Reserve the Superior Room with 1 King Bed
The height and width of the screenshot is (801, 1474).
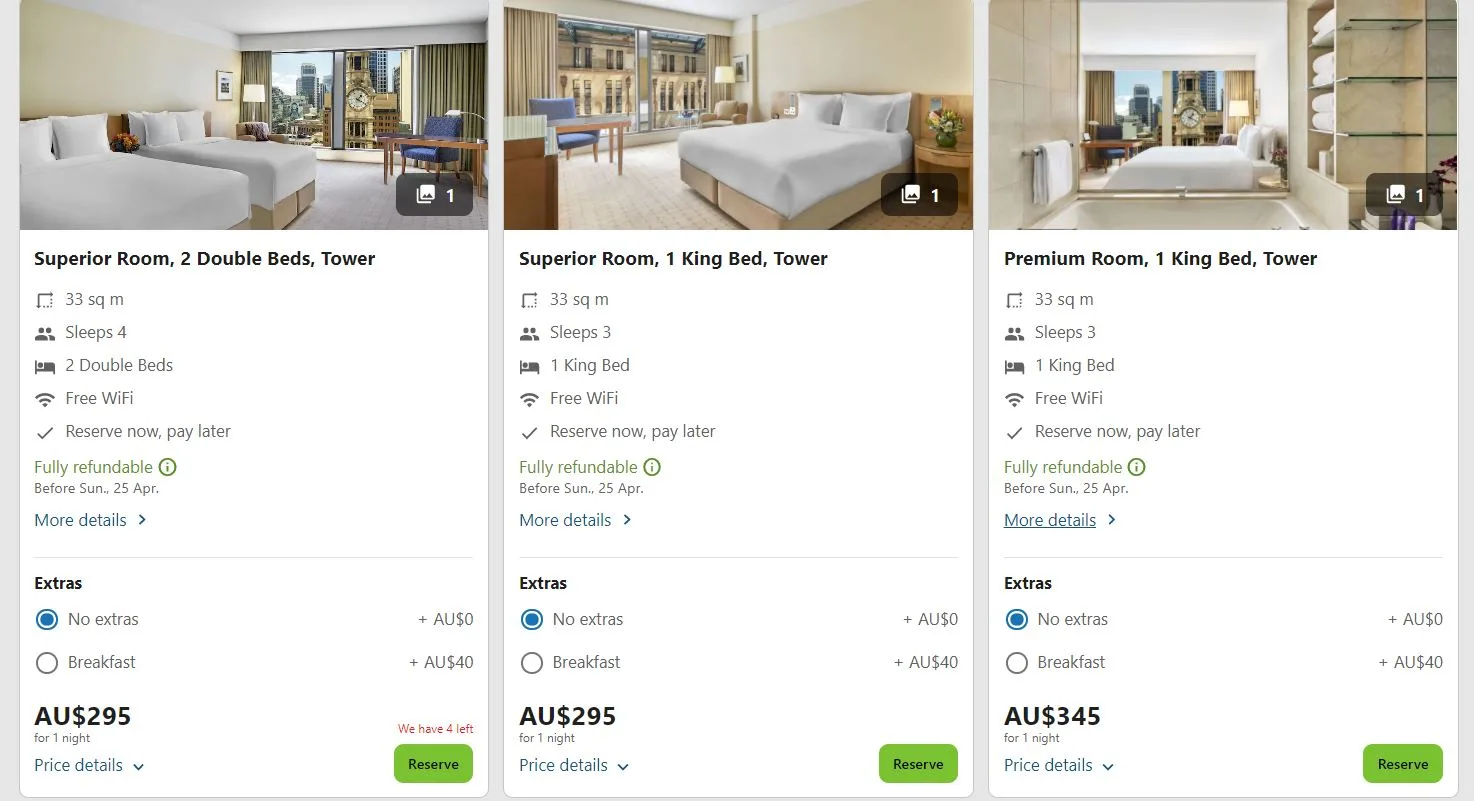(918, 764)
